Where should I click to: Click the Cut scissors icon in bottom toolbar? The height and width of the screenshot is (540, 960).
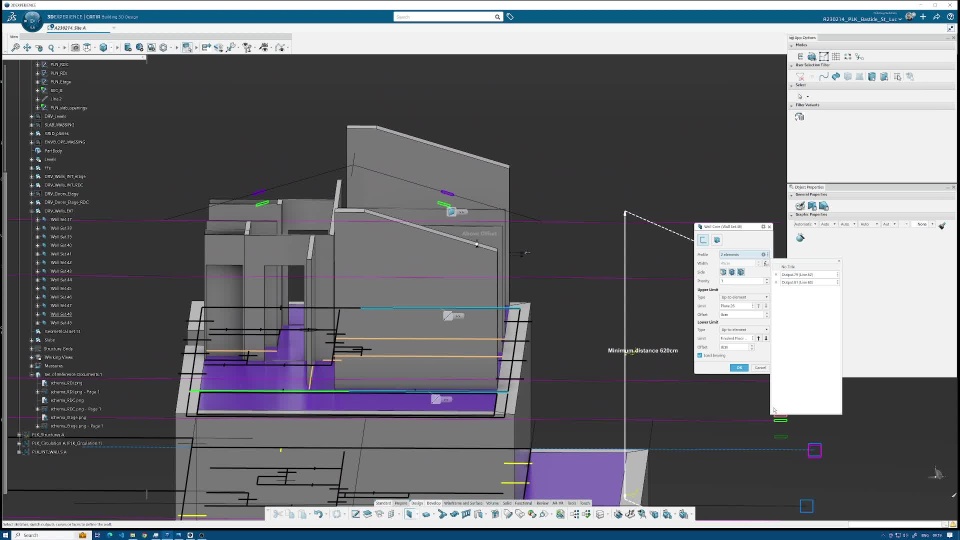tap(275, 514)
